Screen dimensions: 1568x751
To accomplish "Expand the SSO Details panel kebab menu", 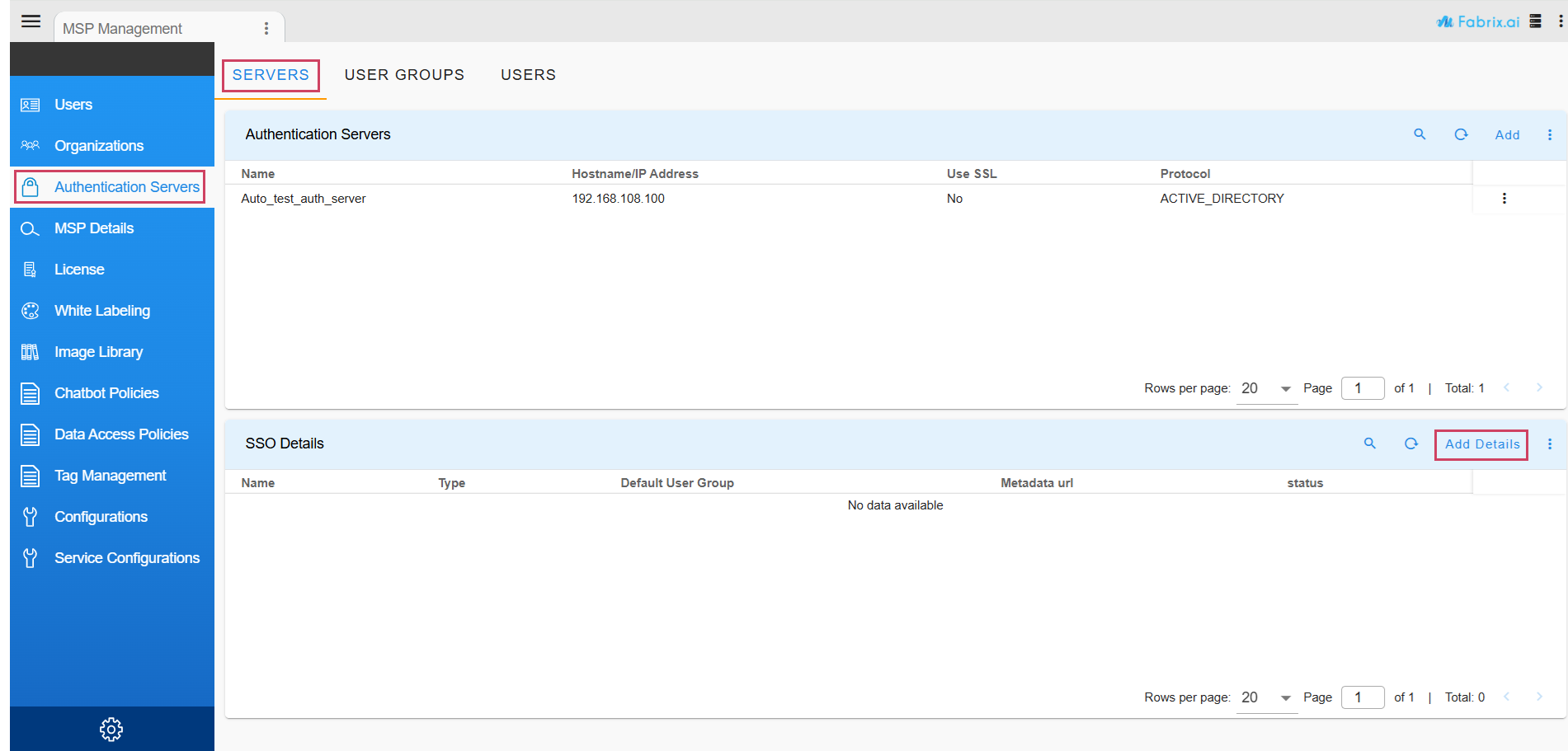I will coord(1550,444).
